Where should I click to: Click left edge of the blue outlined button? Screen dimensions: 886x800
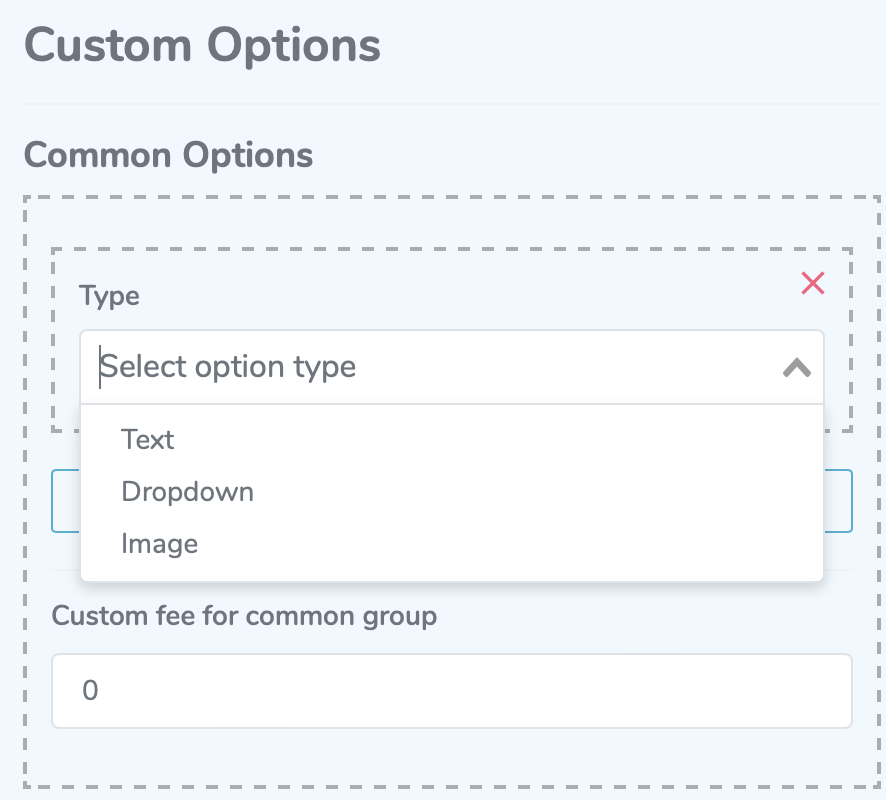66,501
